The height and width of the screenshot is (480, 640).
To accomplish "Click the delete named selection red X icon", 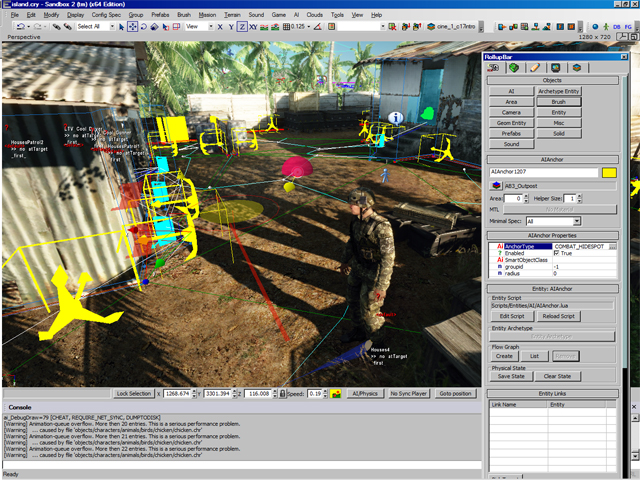I will pos(392,27).
